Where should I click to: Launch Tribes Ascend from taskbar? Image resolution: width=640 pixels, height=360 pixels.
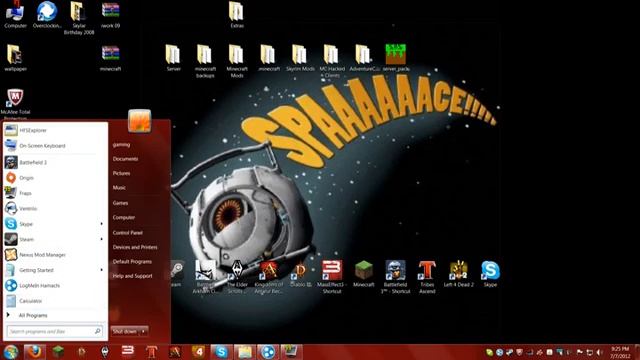152,352
